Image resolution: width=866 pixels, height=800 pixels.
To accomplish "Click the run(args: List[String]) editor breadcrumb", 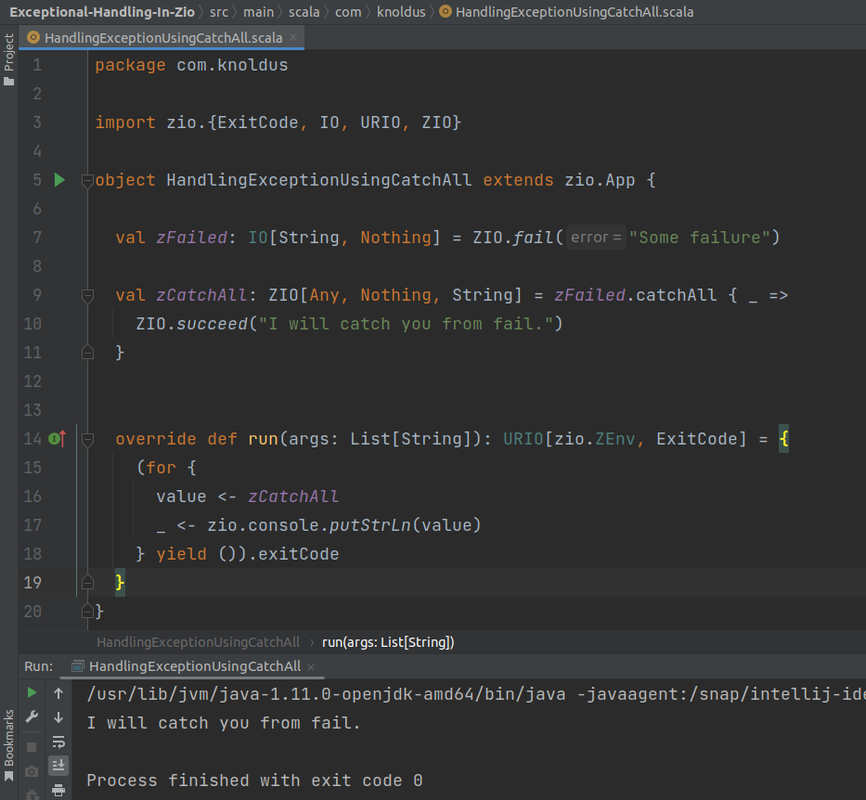I will tap(388, 642).
